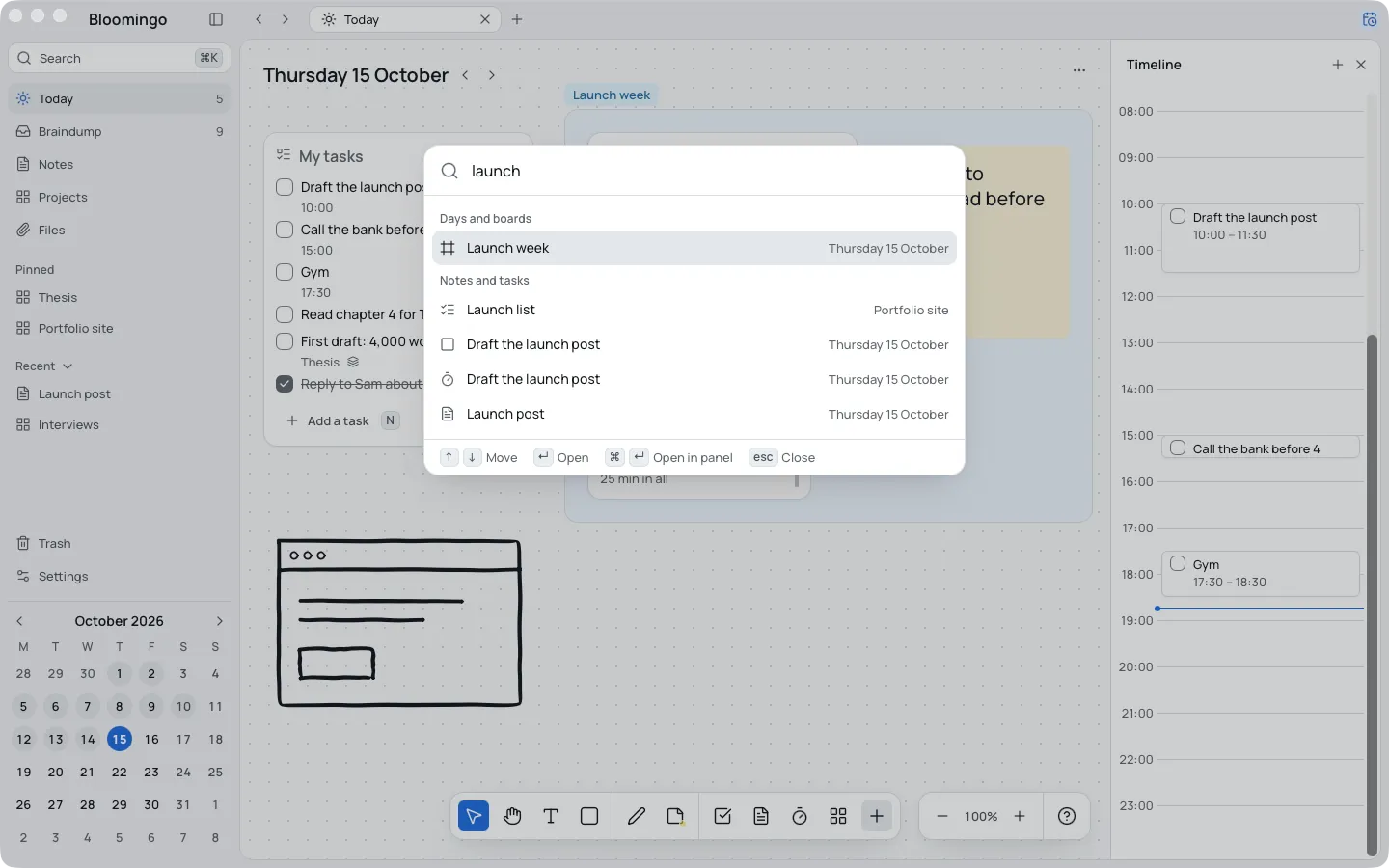Screen dimensions: 1389x868
Task: Collapse the Recent section chevron
Action: click(68, 366)
